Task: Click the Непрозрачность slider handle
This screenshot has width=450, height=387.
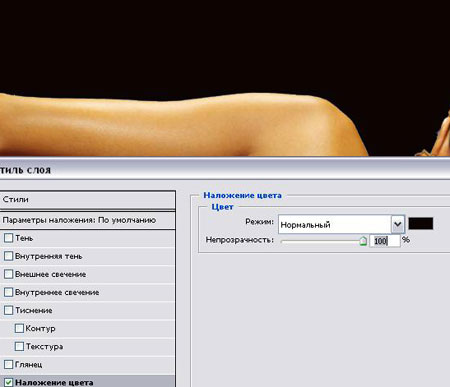Action: click(x=363, y=241)
